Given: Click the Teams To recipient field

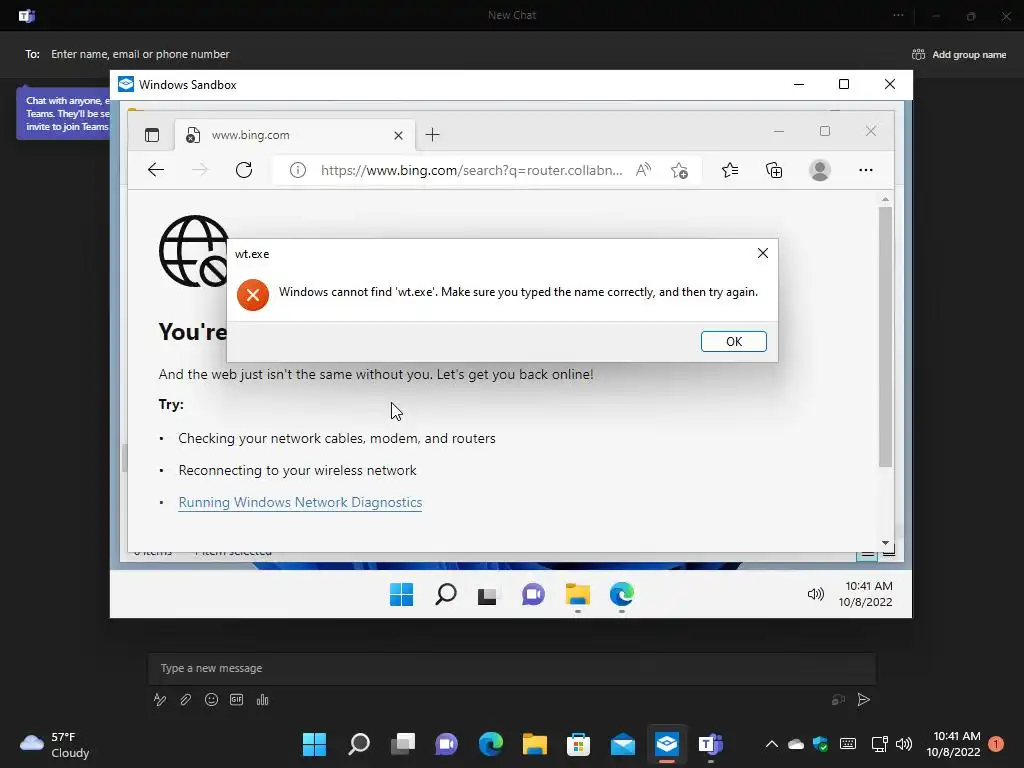Looking at the screenshot, I should point(140,54).
